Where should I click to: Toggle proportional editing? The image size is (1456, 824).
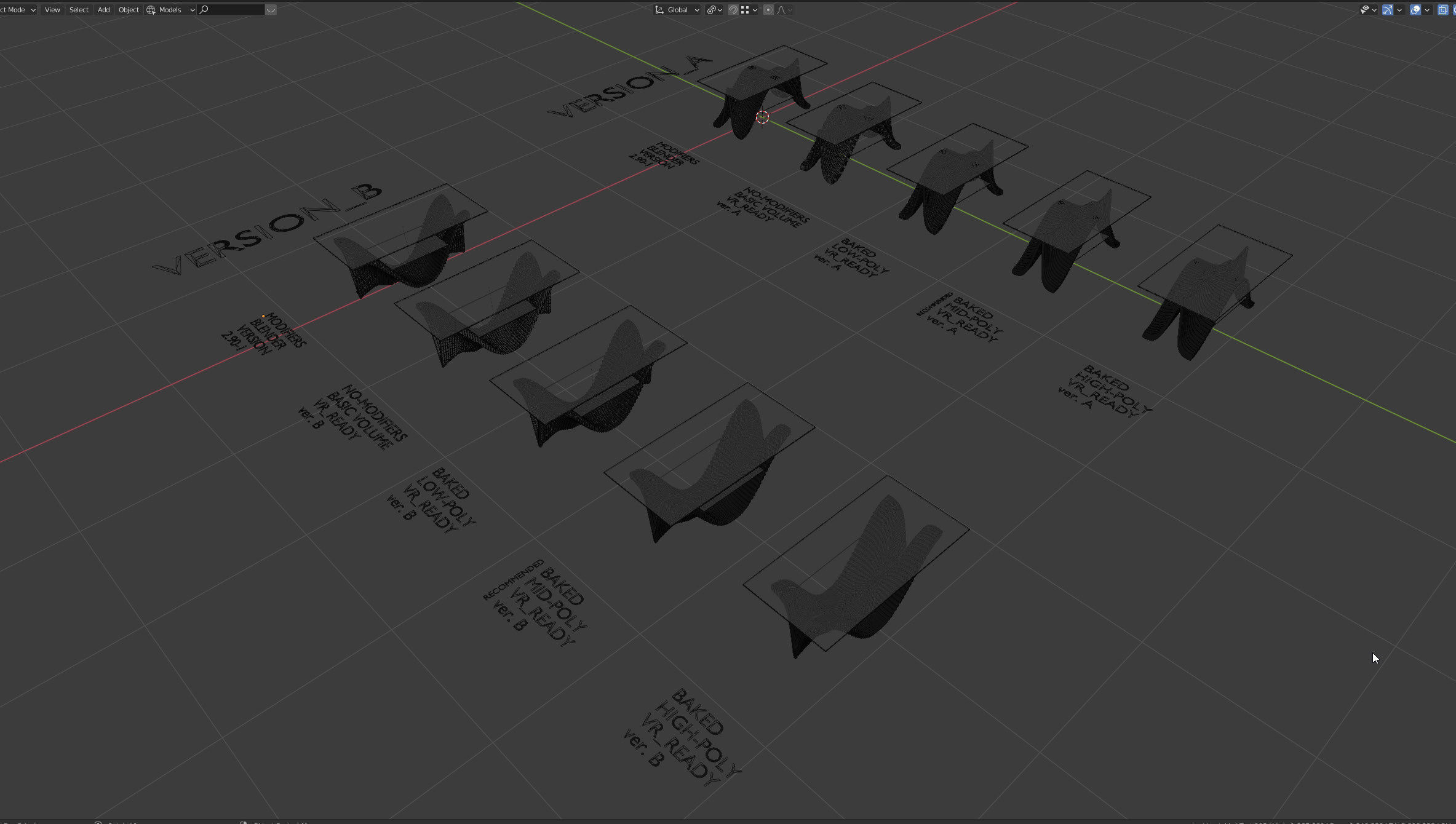click(x=768, y=10)
